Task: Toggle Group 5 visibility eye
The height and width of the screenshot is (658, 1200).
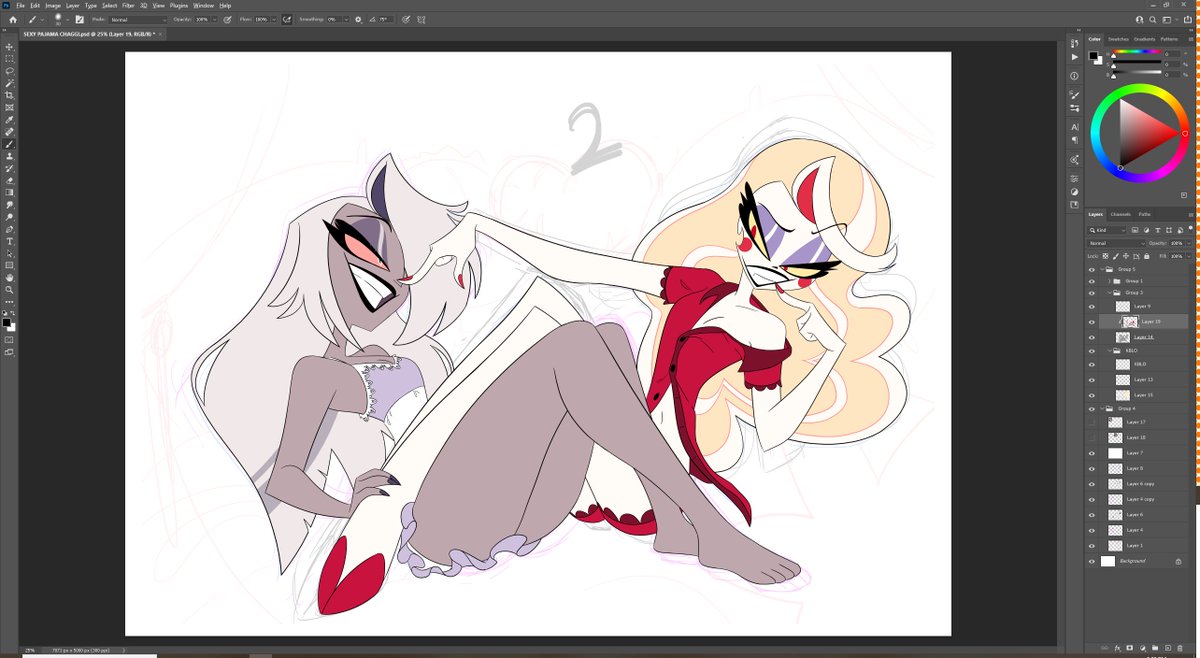Action: (x=1092, y=269)
